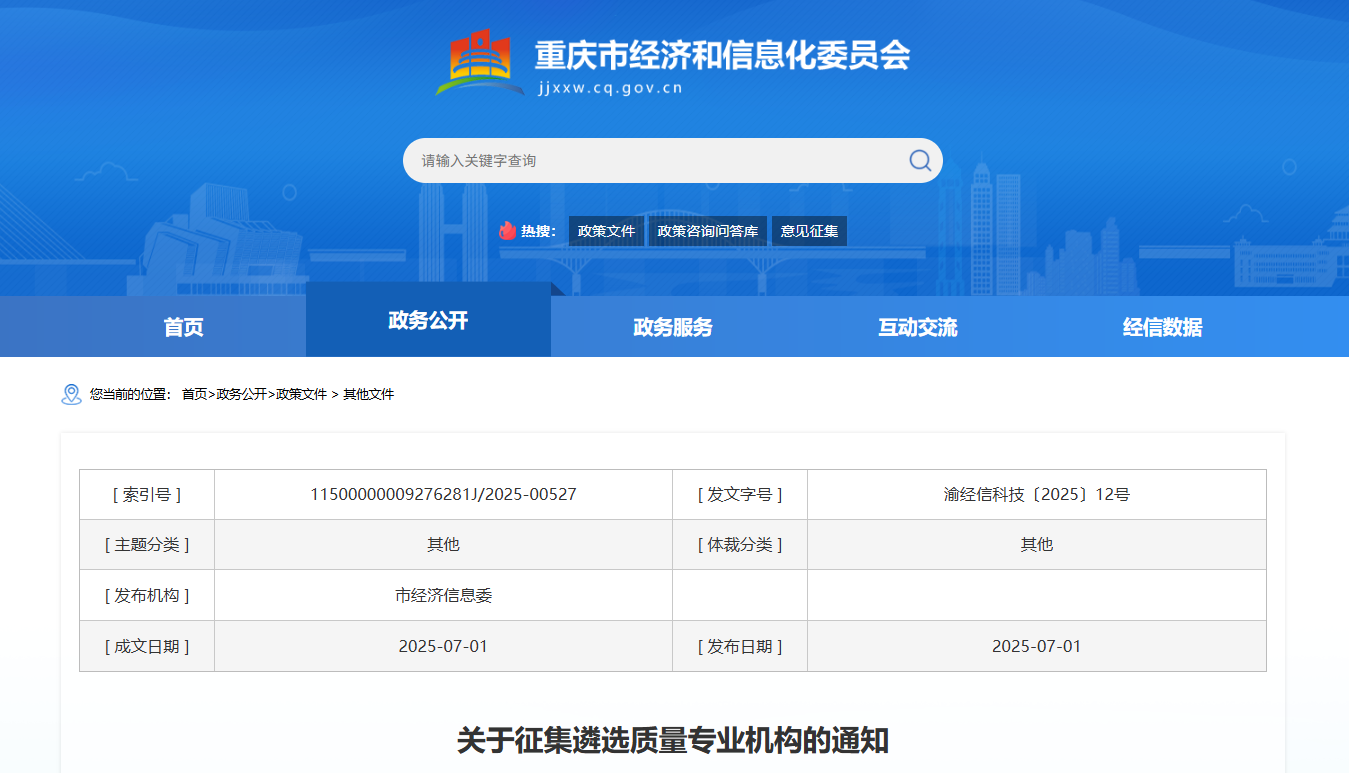Click 首页 in the breadcrumb trail
This screenshot has width=1349, height=773.
point(194,394)
